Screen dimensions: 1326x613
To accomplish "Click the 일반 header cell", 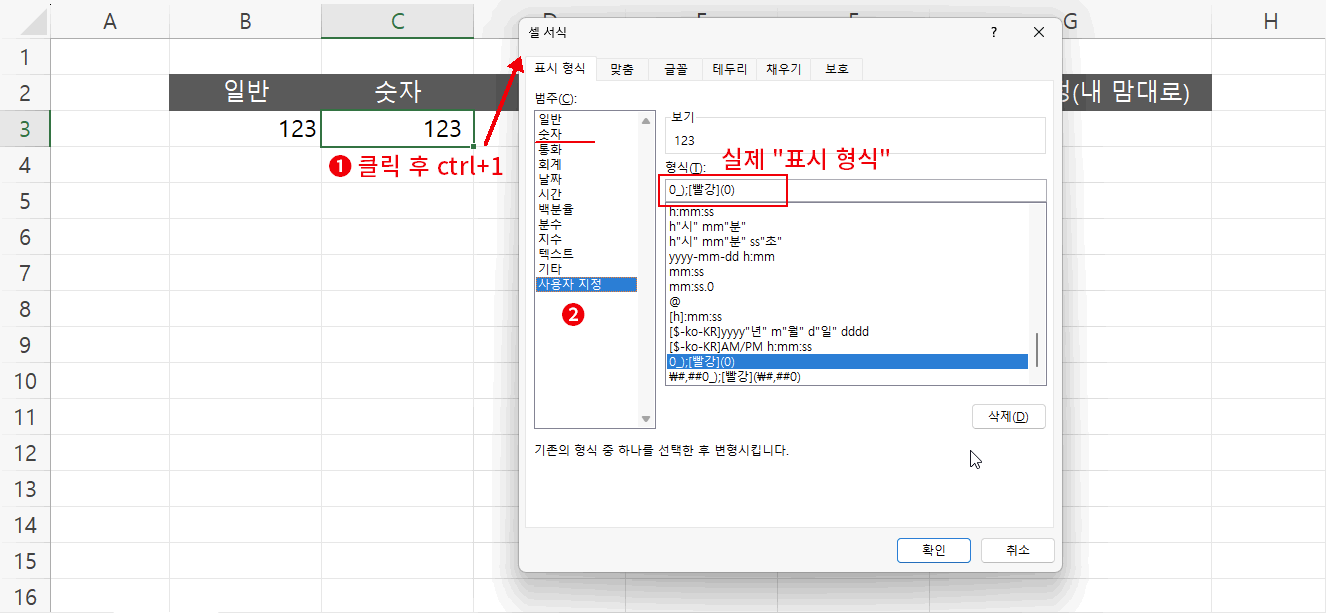I will point(245,93).
